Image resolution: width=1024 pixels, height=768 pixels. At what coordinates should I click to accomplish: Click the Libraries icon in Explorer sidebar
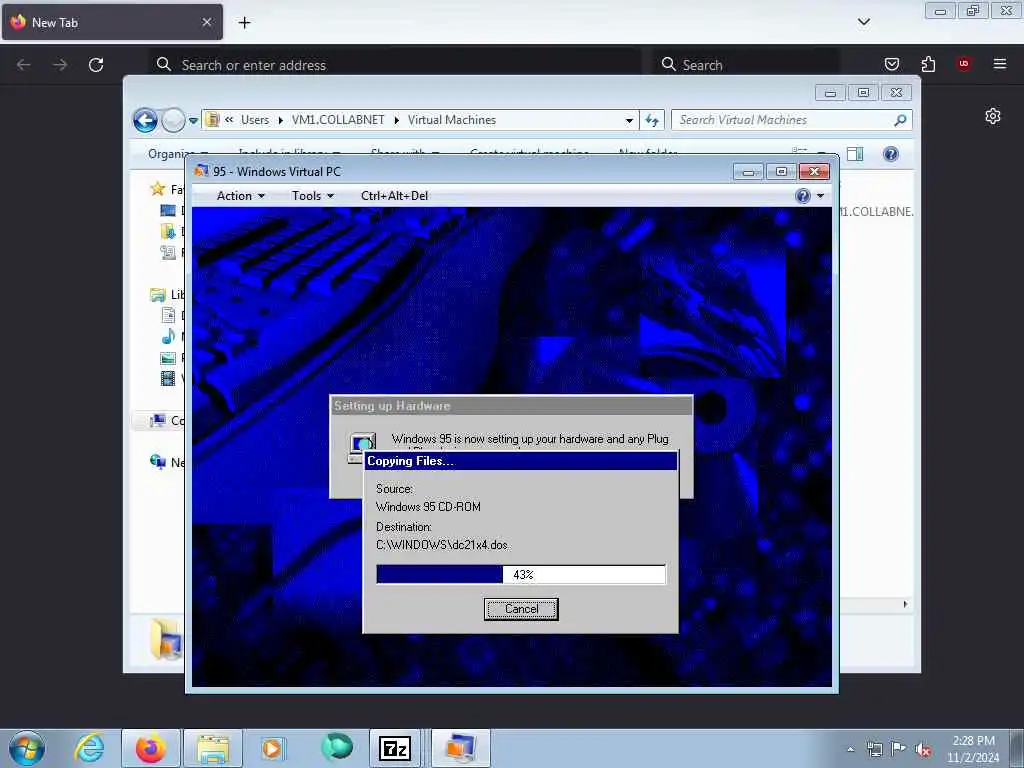157,295
